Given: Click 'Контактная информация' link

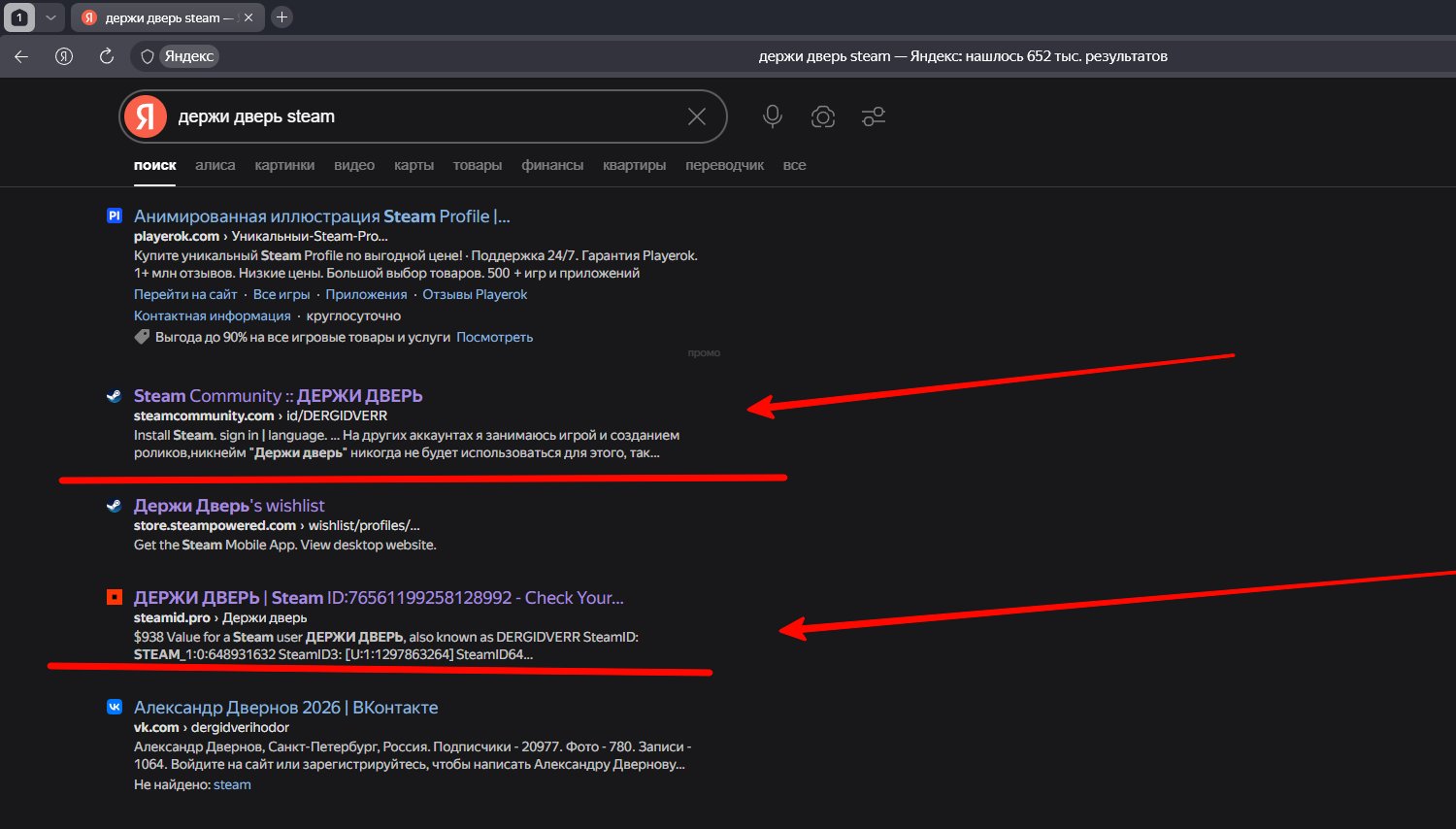Looking at the screenshot, I should (x=213, y=315).
